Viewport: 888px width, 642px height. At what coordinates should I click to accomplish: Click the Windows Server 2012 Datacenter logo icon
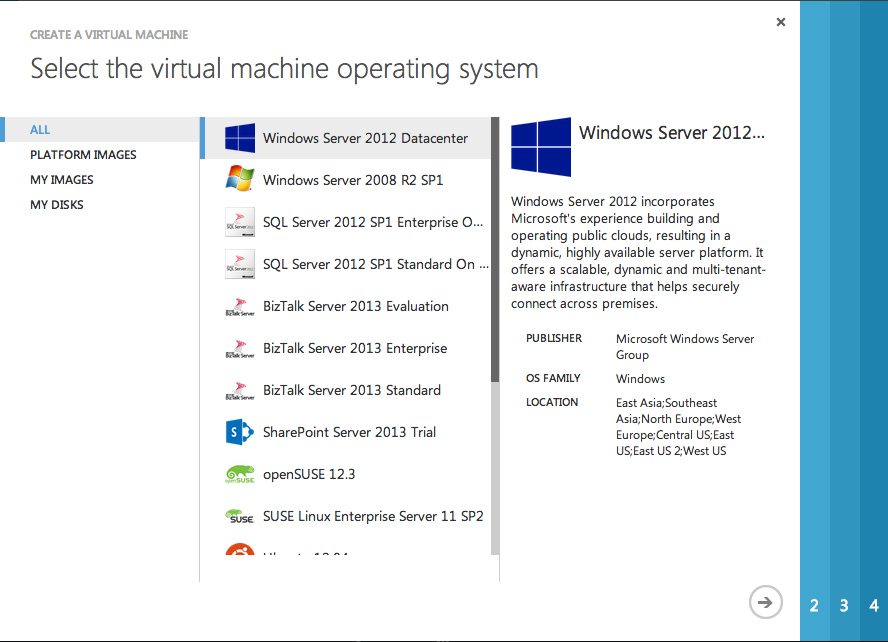coord(240,138)
